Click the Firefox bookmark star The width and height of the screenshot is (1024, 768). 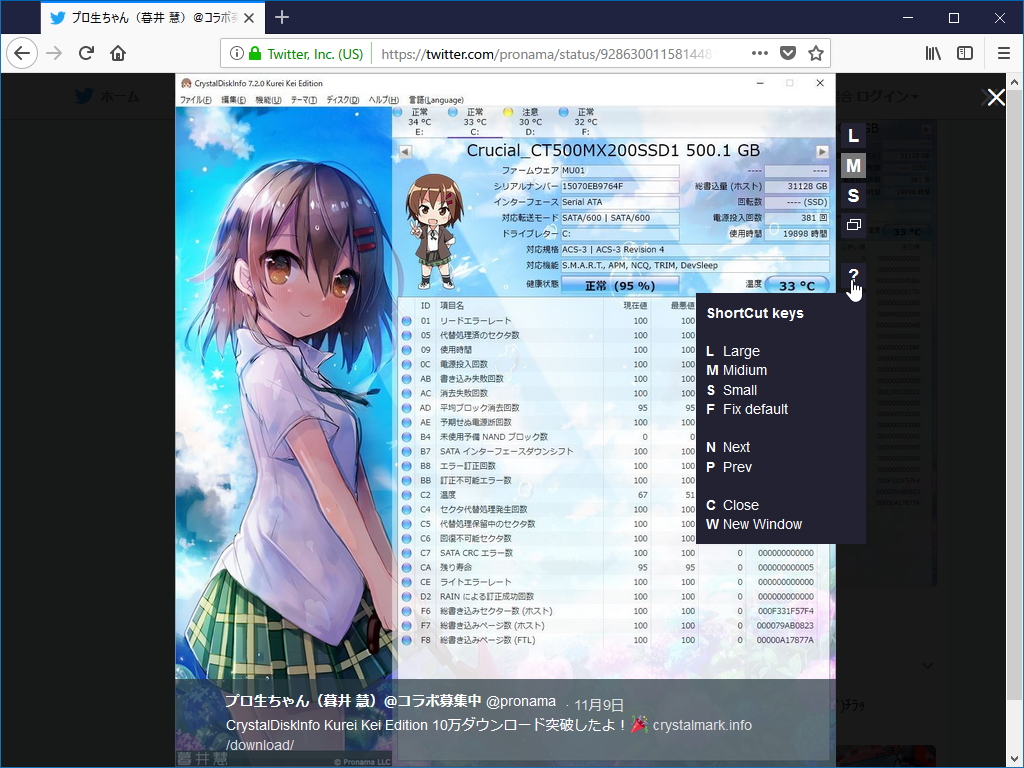tap(815, 53)
